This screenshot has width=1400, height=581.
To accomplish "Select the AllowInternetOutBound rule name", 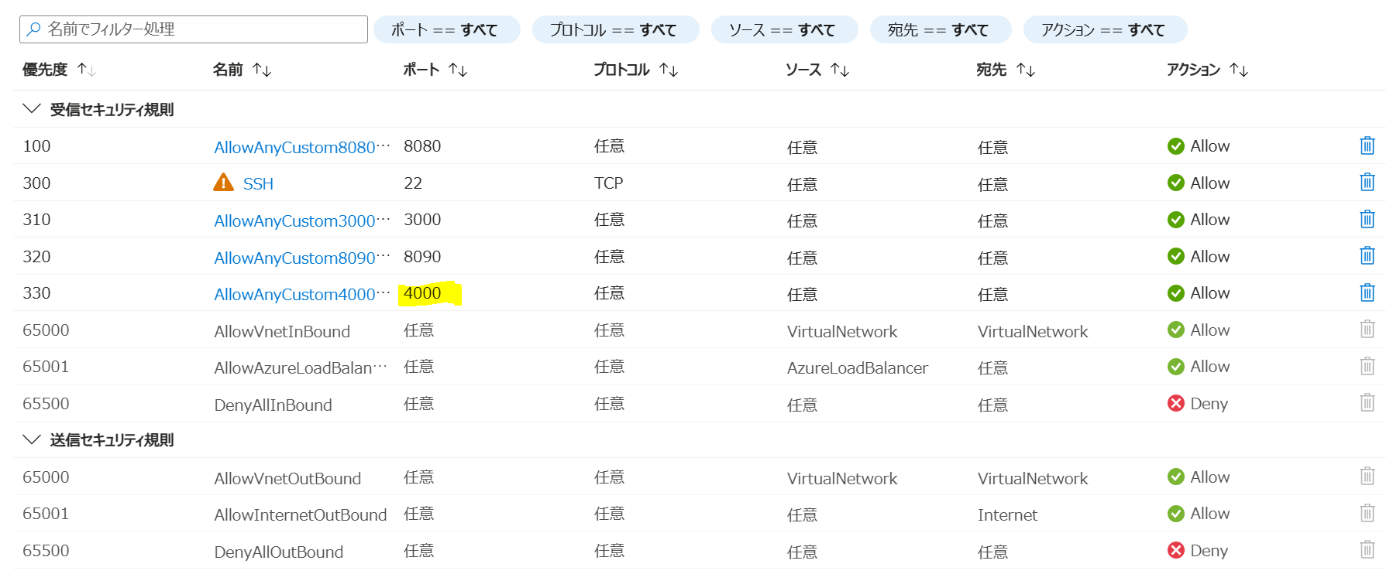I will coord(300,515).
